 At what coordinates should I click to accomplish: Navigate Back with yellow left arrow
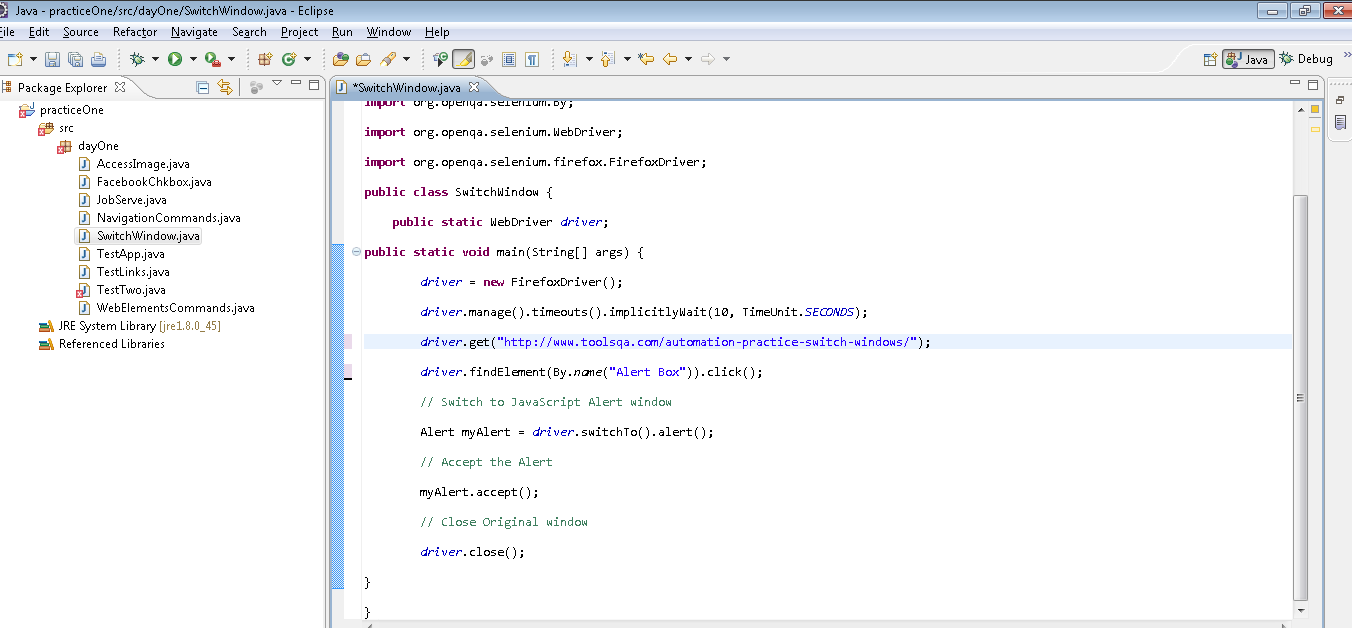point(670,59)
